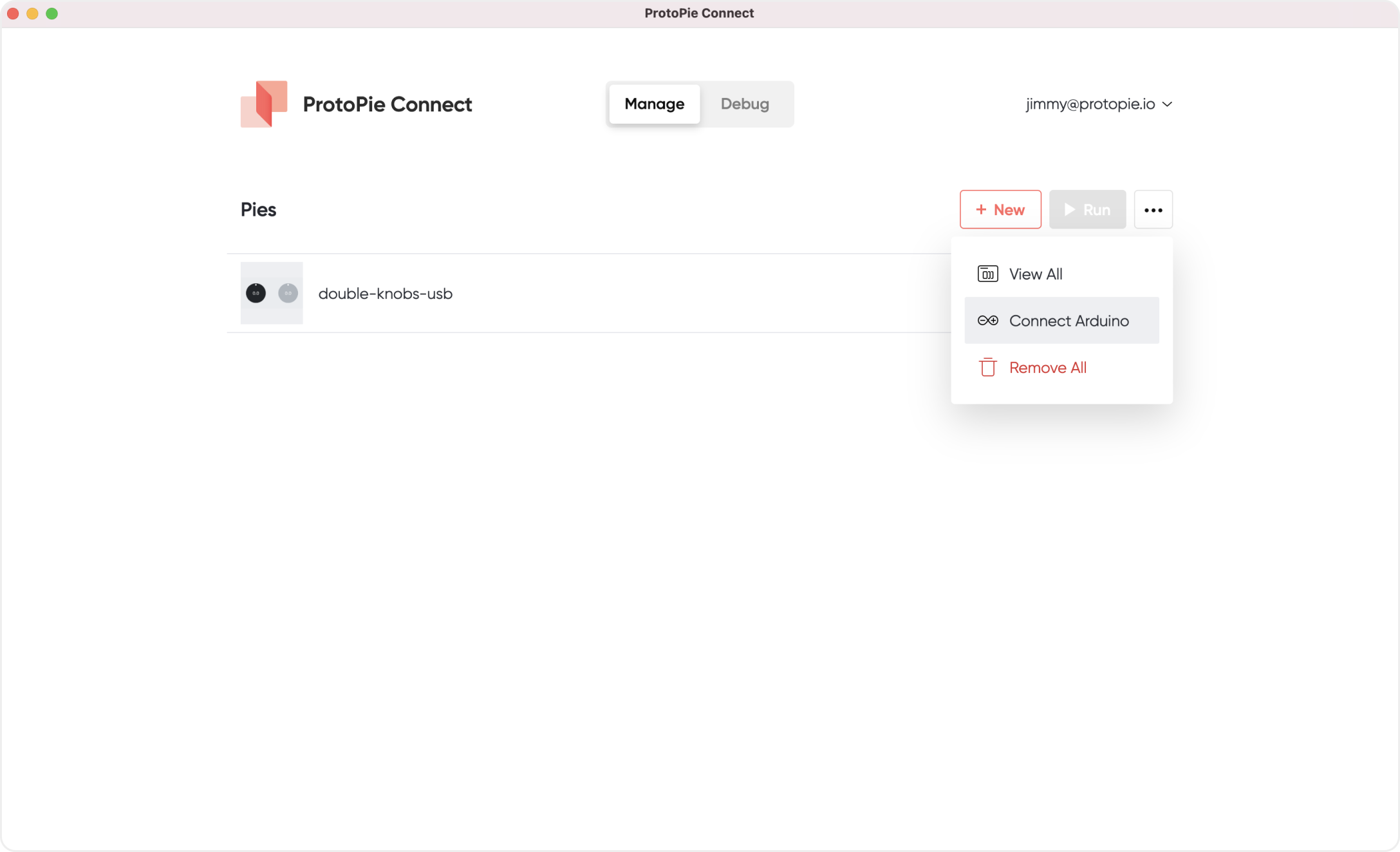Click the black knob in pie thumbnail
Screen dimensions: 1400x852
pos(256,293)
